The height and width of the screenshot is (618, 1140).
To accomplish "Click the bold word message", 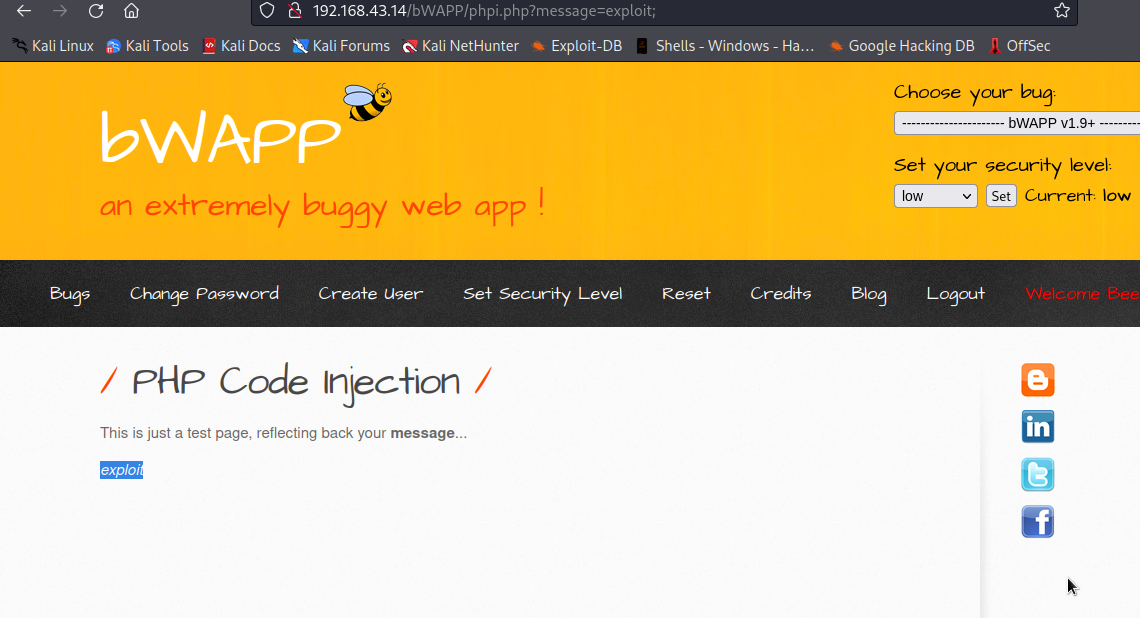I will 422,433.
